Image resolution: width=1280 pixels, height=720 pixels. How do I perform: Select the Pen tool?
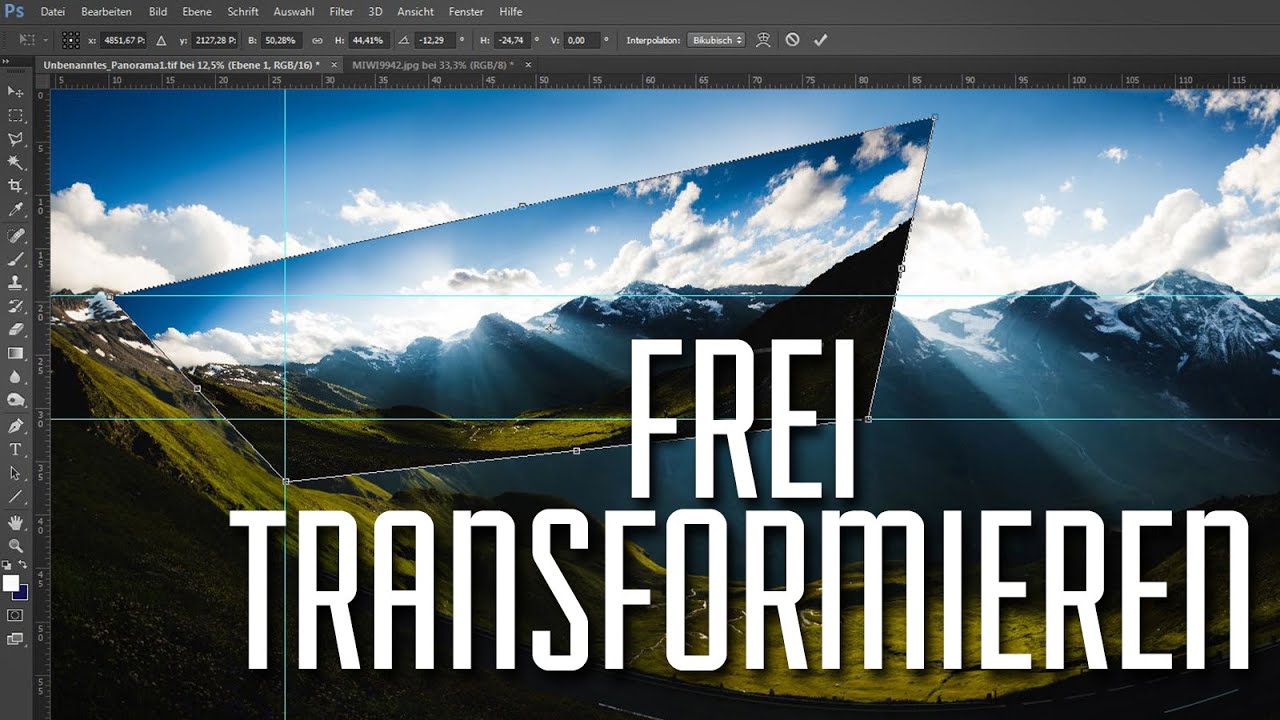coord(15,425)
